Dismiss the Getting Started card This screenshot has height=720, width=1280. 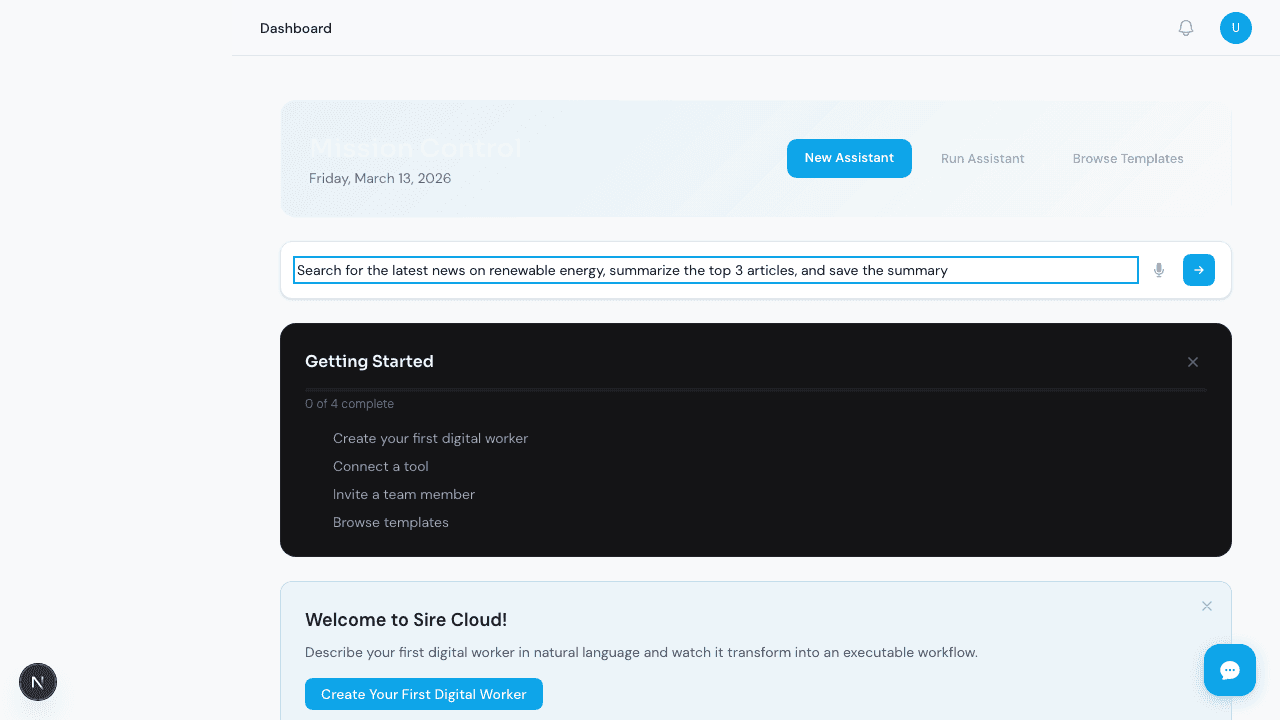pos(1192,362)
